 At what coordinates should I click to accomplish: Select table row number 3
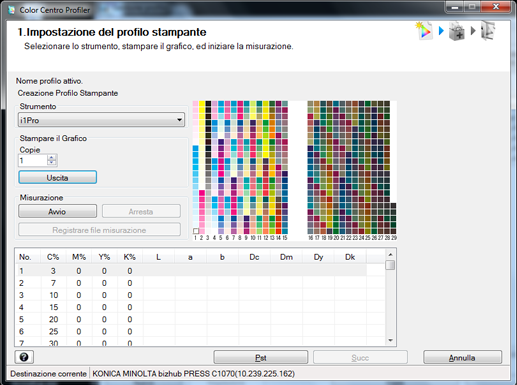(x=191, y=295)
